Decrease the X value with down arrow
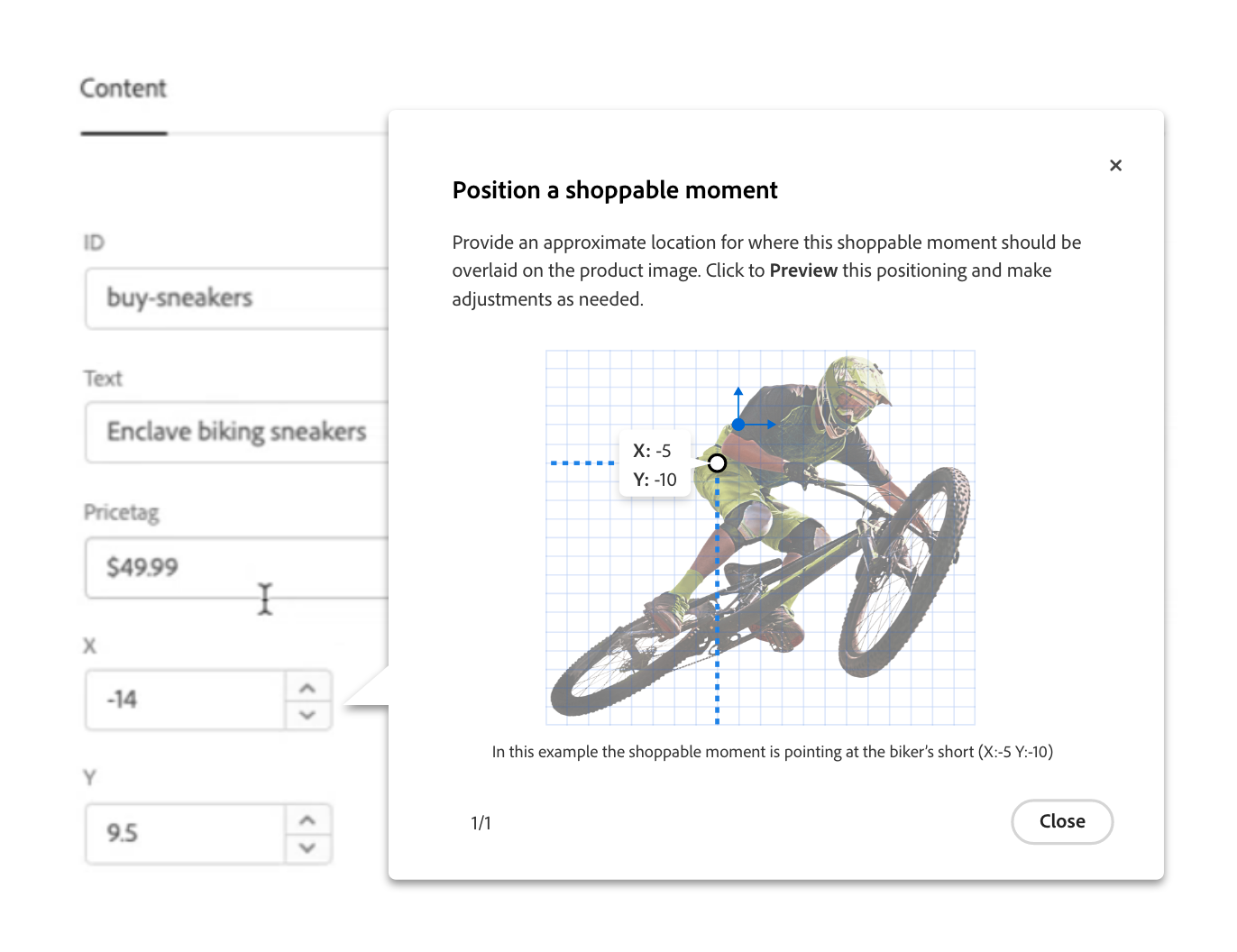The image size is (1237, 952). tap(307, 715)
